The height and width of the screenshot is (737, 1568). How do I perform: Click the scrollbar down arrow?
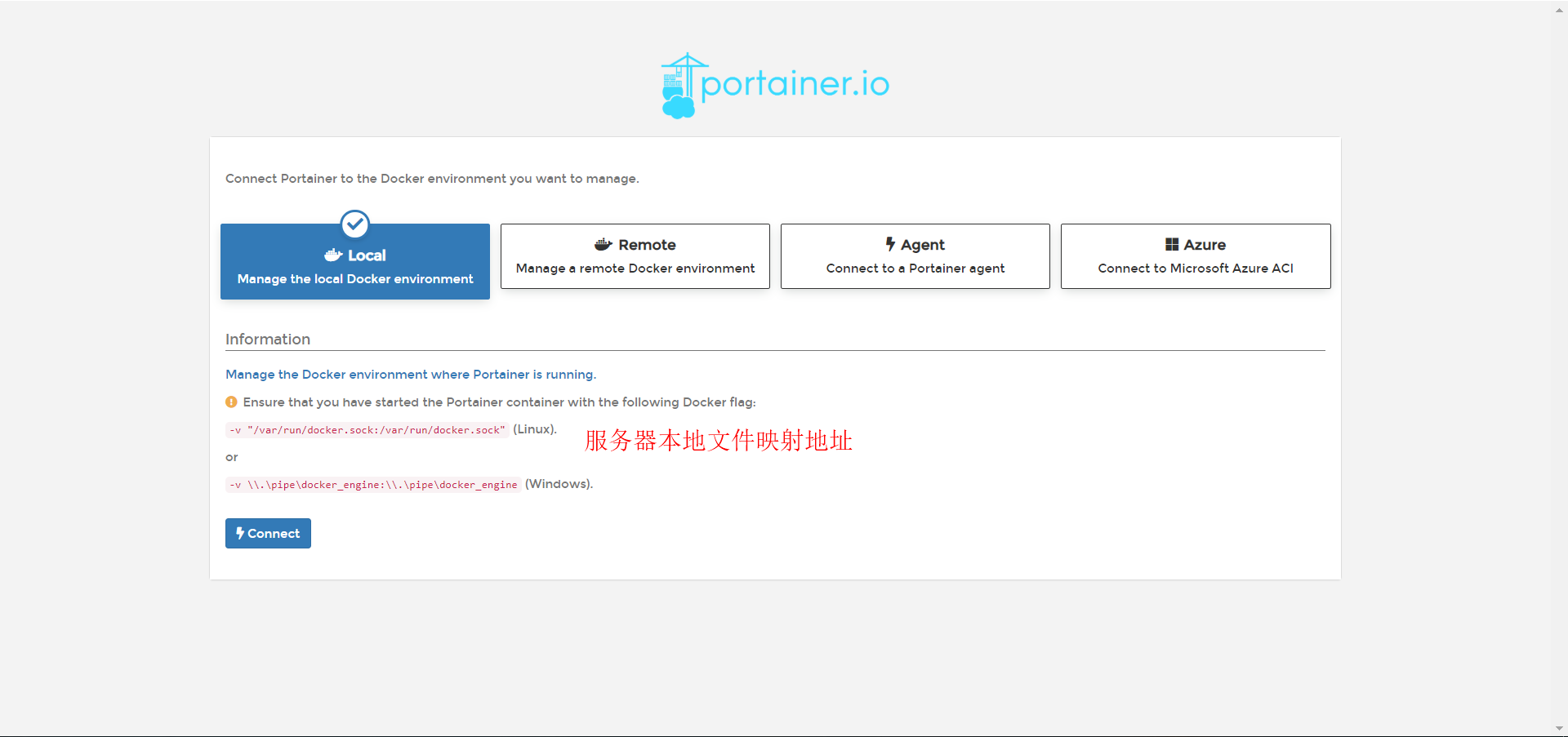point(1559,728)
